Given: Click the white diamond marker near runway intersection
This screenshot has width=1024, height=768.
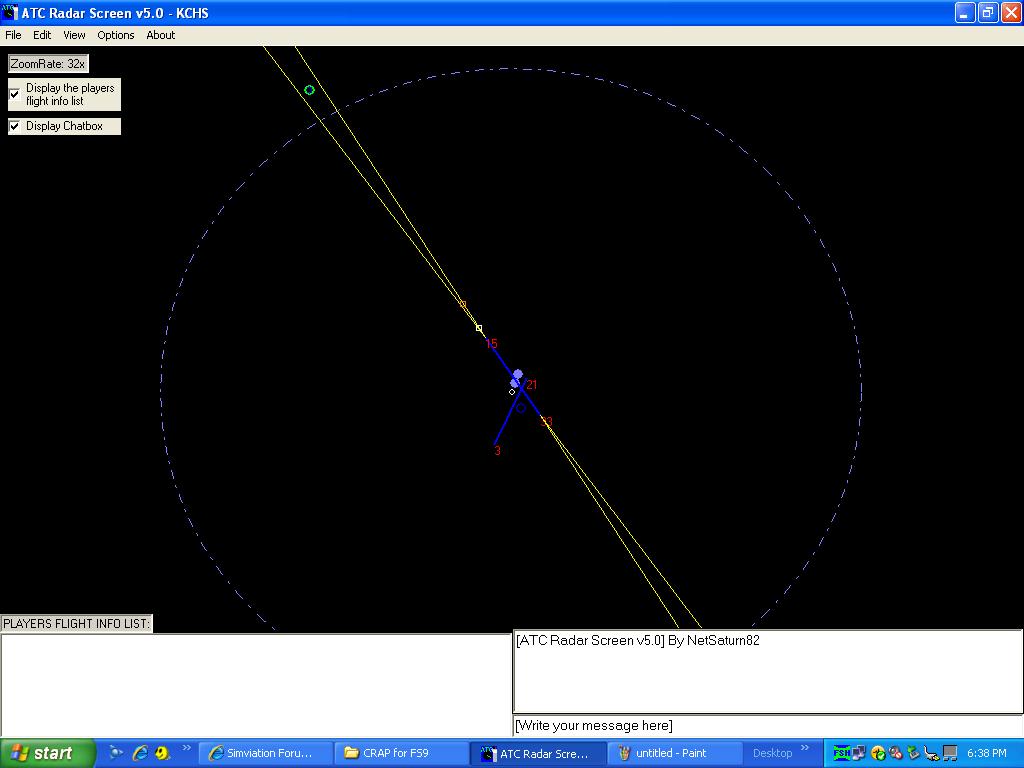Looking at the screenshot, I should (512, 392).
